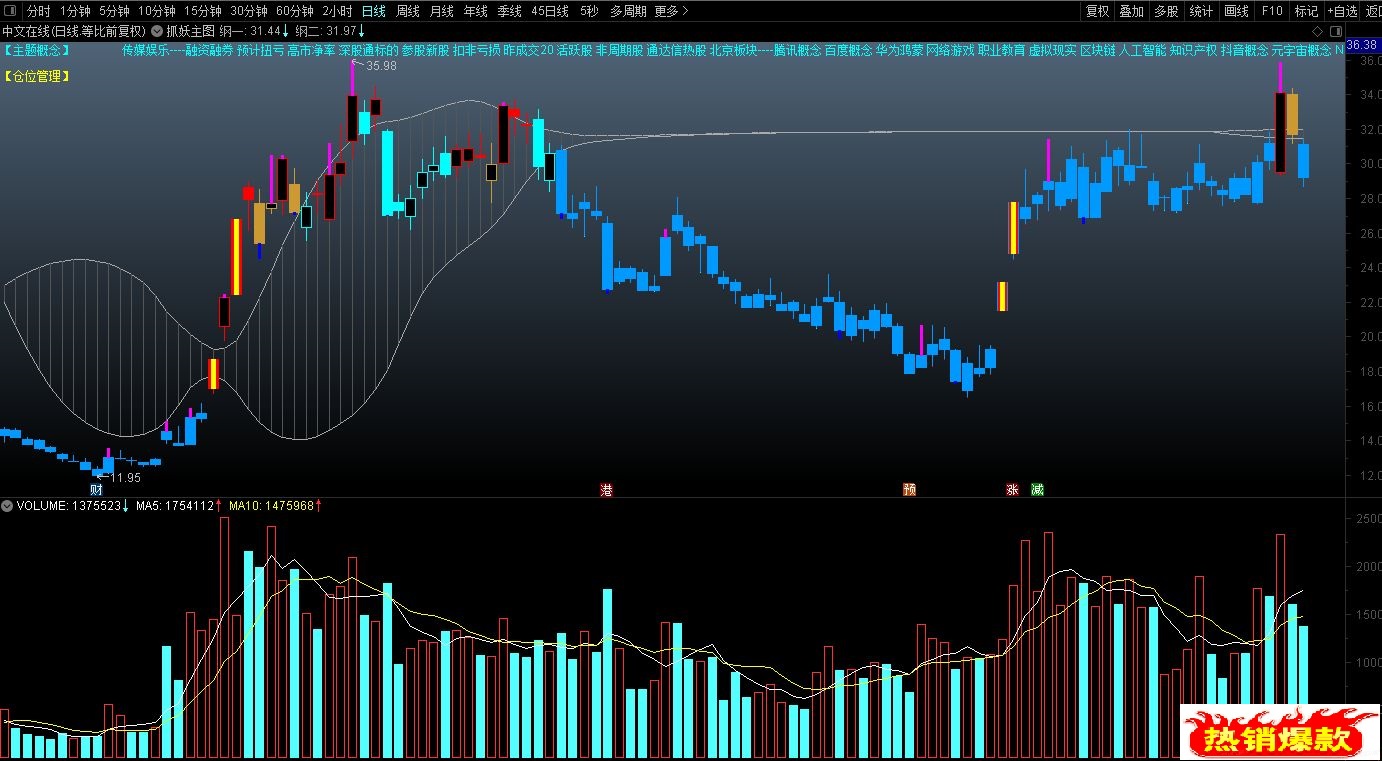Click the 抖音概念 concept tag
Viewport: 1382px width, 761px height.
tap(1244, 49)
